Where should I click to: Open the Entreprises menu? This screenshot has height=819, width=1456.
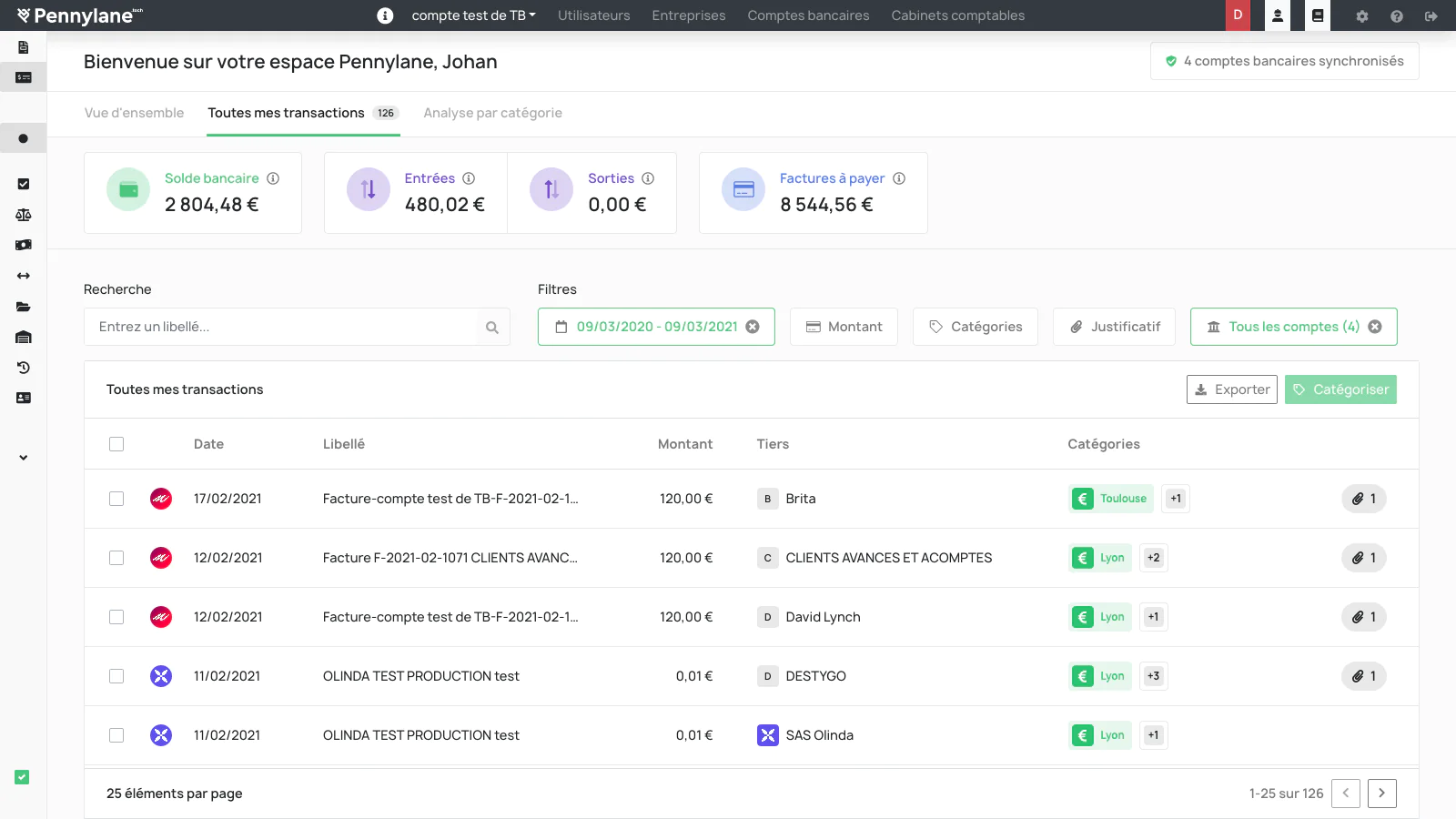coord(689,15)
